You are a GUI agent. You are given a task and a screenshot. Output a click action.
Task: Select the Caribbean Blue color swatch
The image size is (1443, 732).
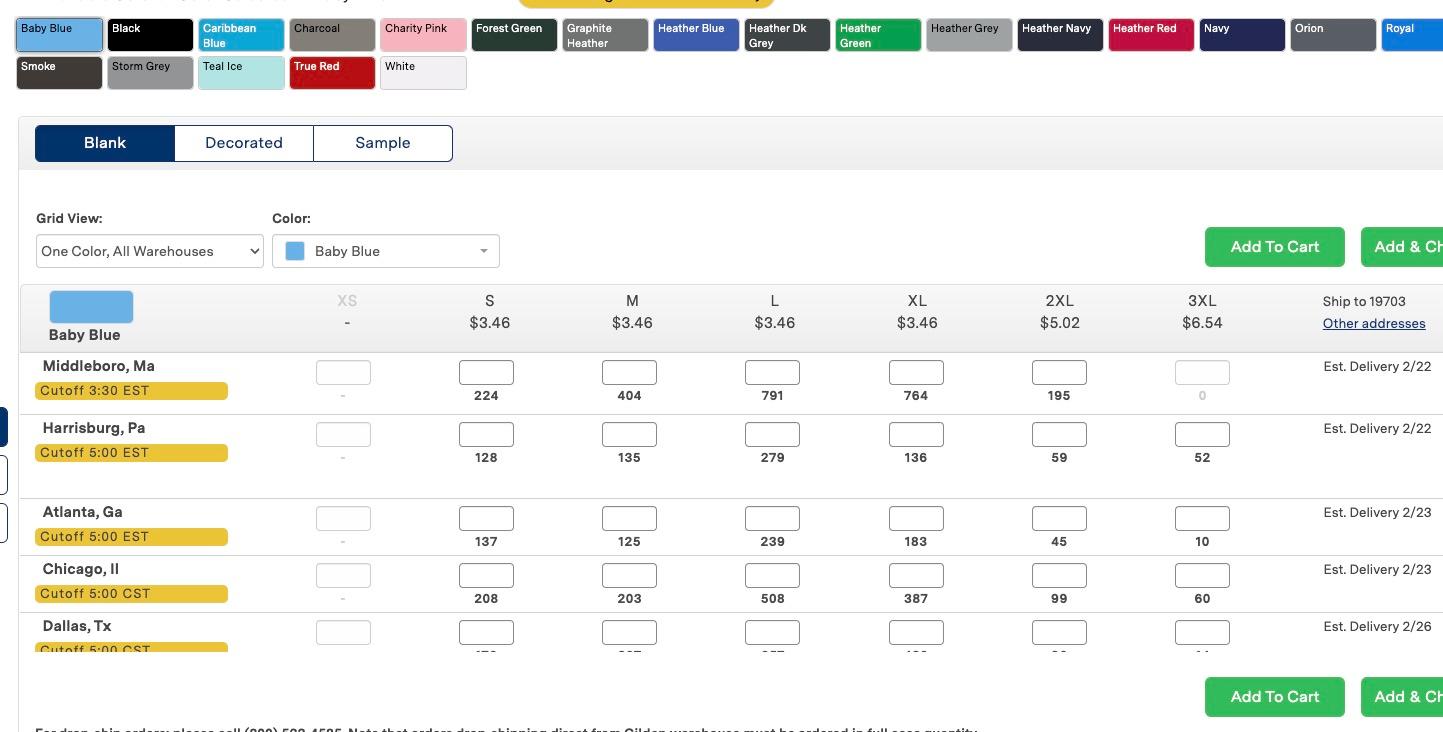click(x=241, y=35)
